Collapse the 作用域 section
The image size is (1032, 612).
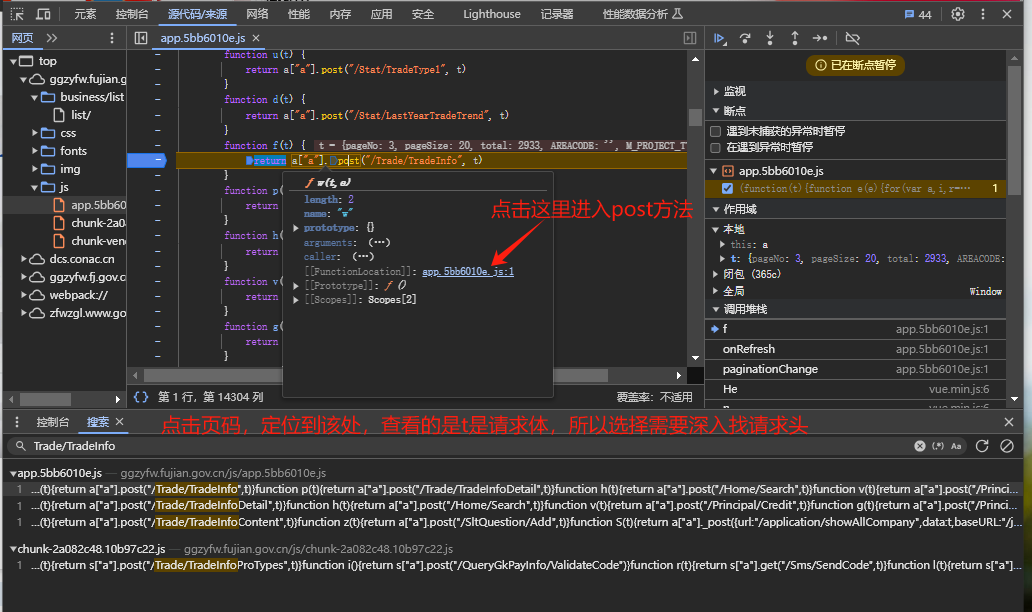pyautogui.click(x=716, y=209)
